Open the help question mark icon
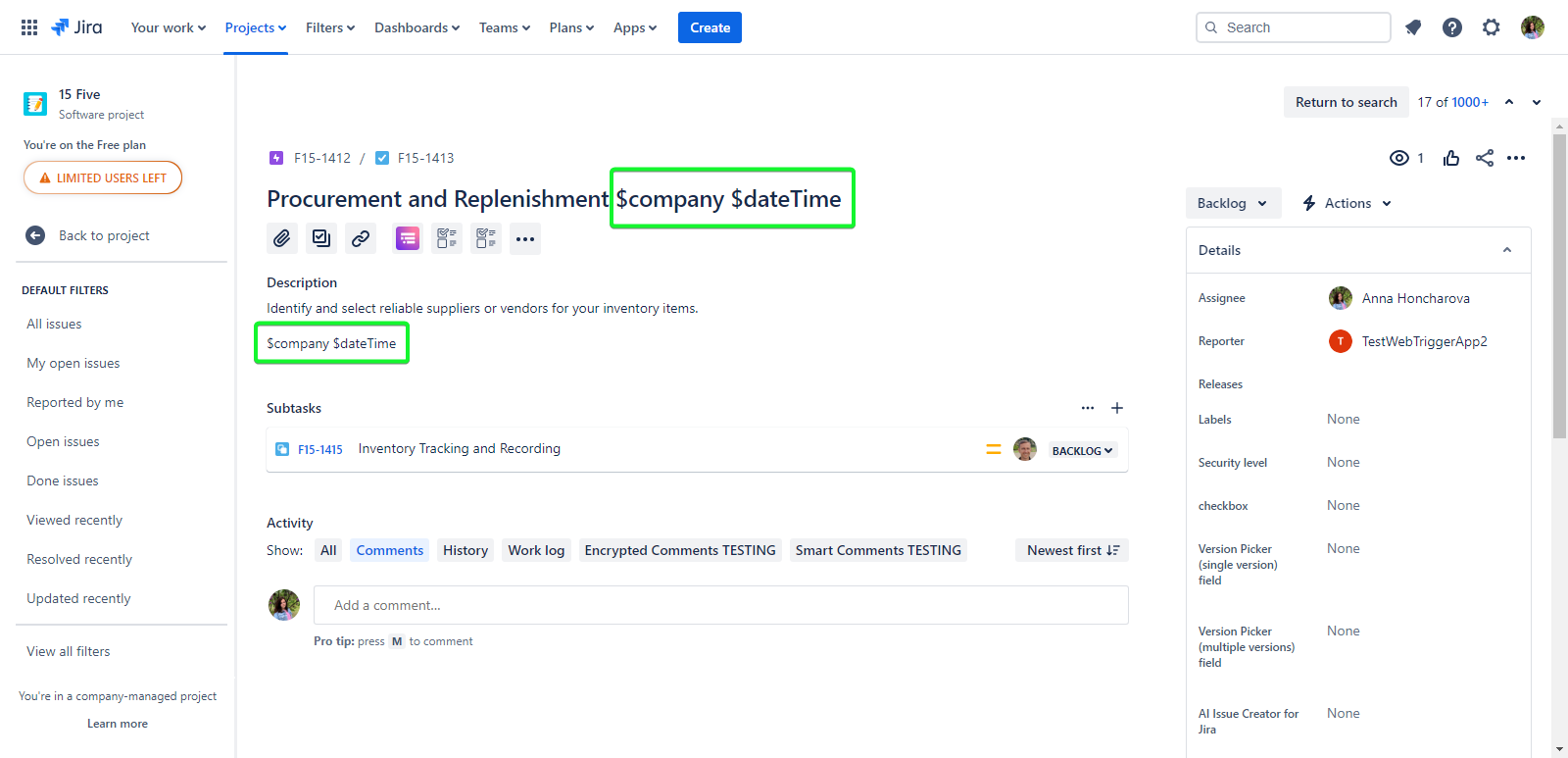This screenshot has height=758, width=1568. [x=1451, y=27]
